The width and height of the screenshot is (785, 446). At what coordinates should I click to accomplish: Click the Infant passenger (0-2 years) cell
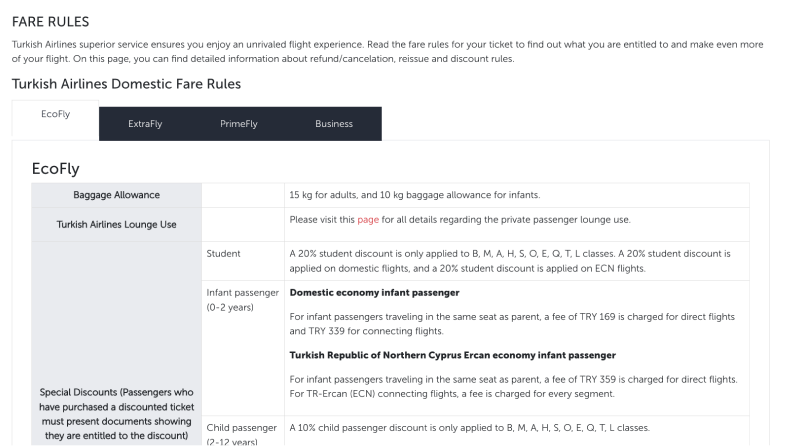pos(241,299)
